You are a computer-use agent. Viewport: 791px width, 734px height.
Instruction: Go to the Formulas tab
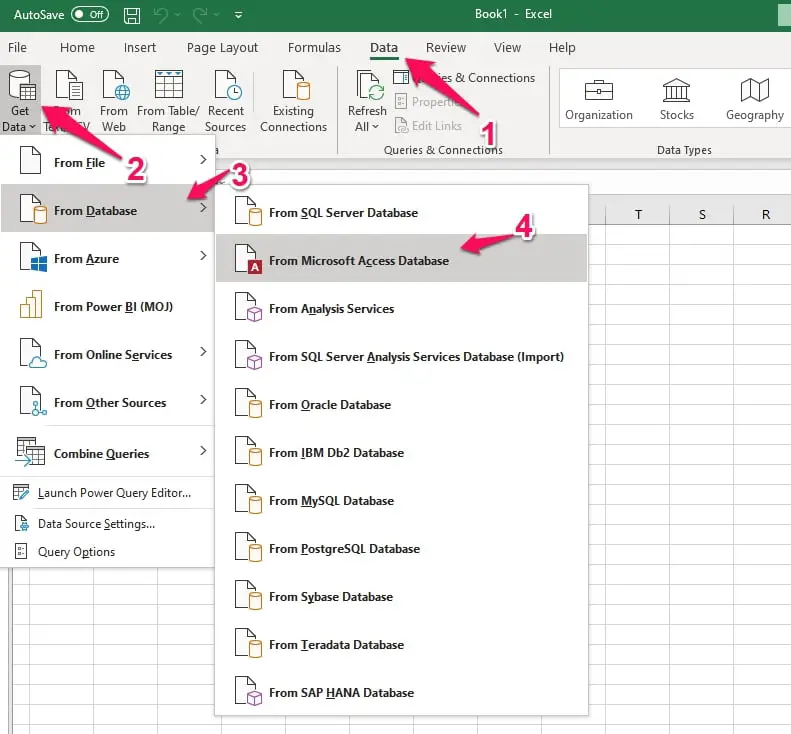[314, 47]
